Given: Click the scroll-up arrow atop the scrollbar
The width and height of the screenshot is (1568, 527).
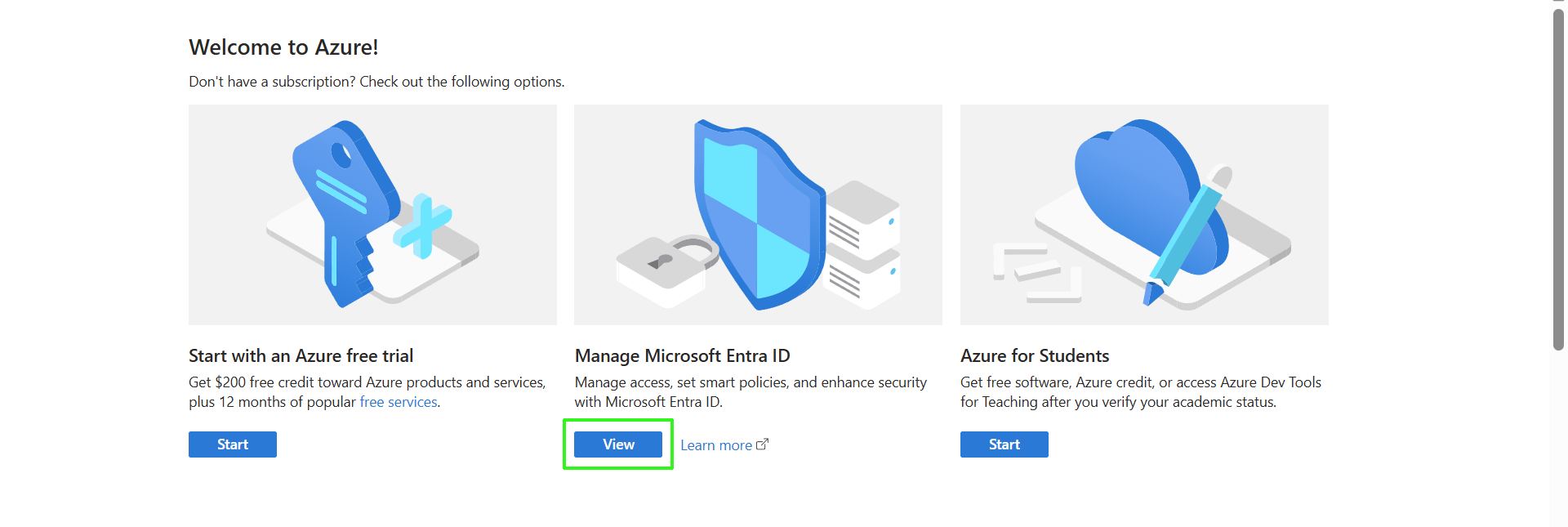Looking at the screenshot, I should (x=1558, y=3).
